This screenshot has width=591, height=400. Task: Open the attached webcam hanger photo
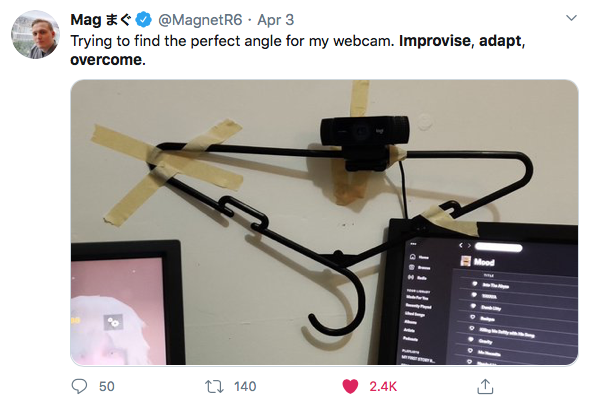click(x=324, y=222)
